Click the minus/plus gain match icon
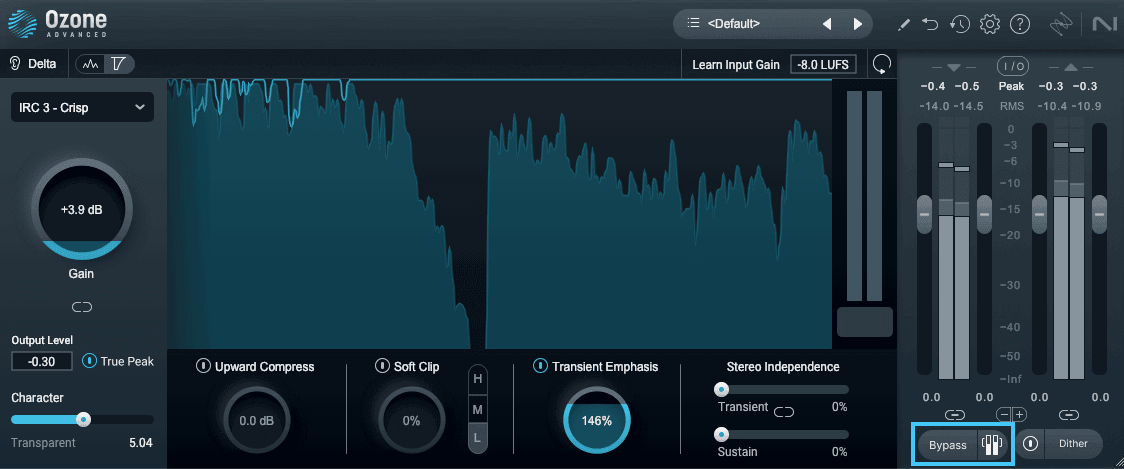1124x469 pixels. (1011, 414)
